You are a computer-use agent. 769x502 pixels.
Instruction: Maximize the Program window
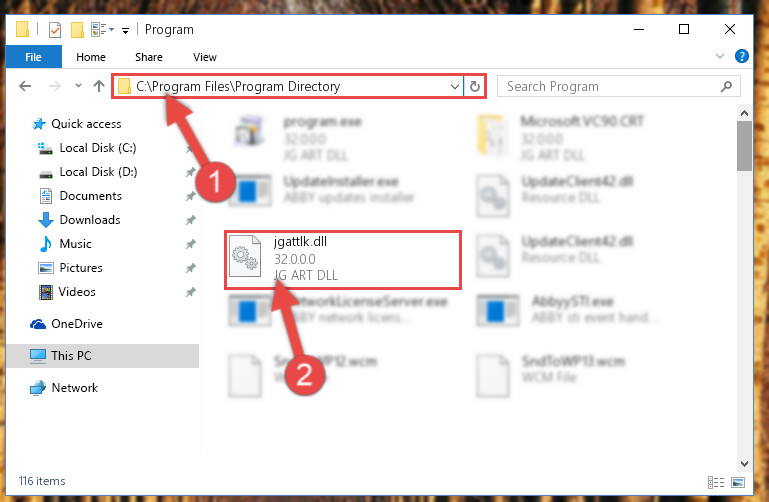point(684,29)
